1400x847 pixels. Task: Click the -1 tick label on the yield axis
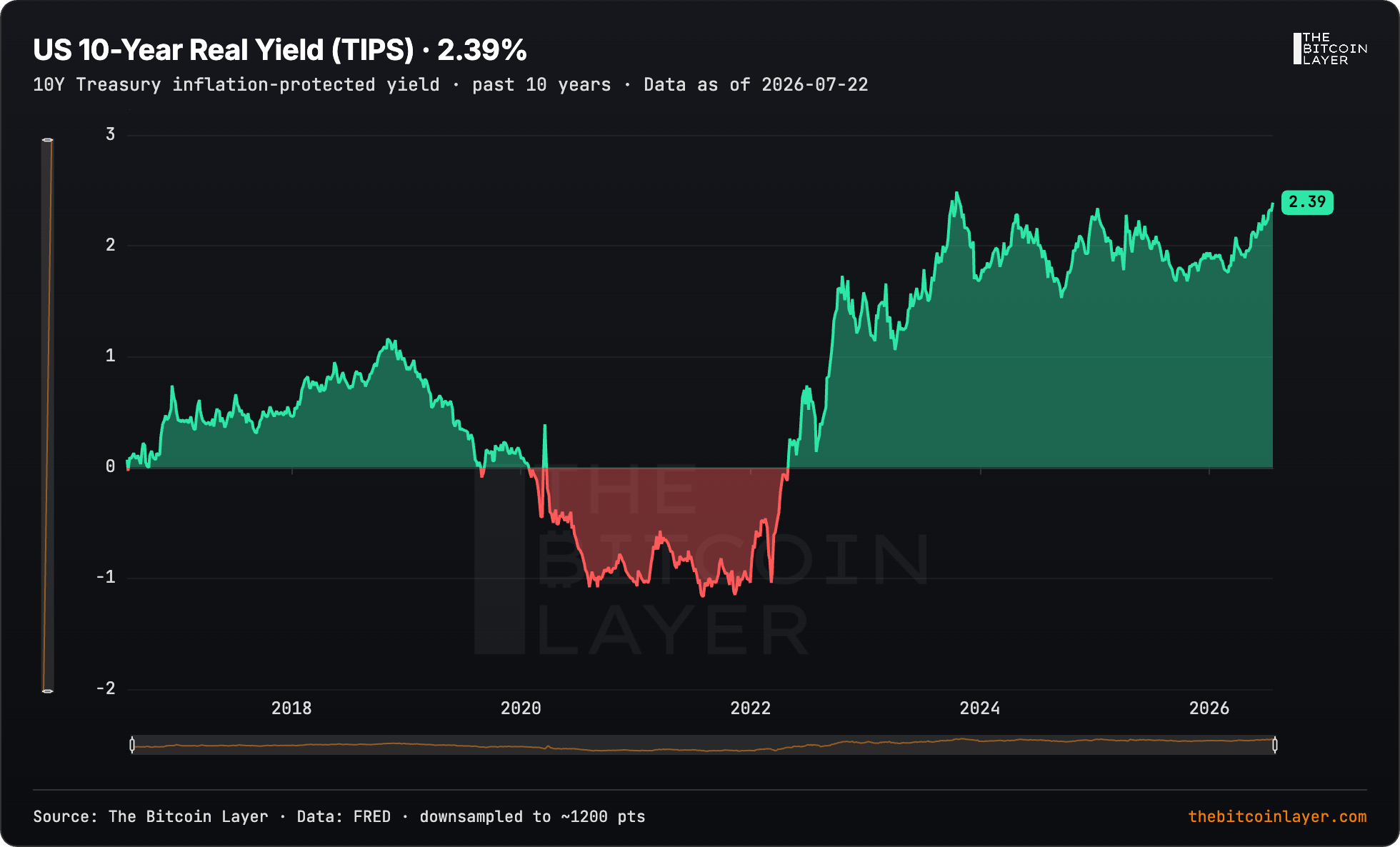click(x=106, y=577)
